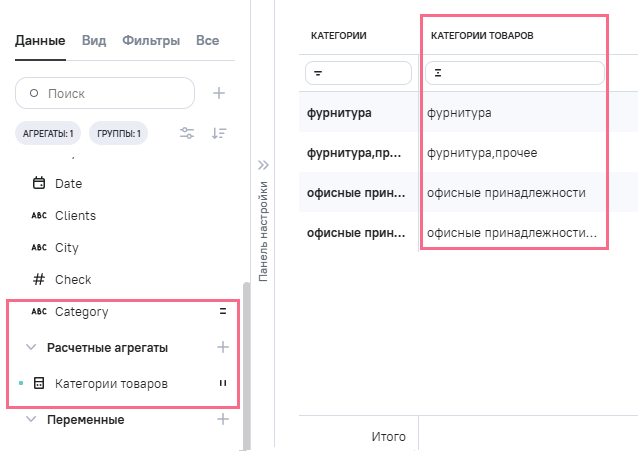Click the plus icon next to search field
The width and height of the screenshot is (638, 451).
click(219, 93)
